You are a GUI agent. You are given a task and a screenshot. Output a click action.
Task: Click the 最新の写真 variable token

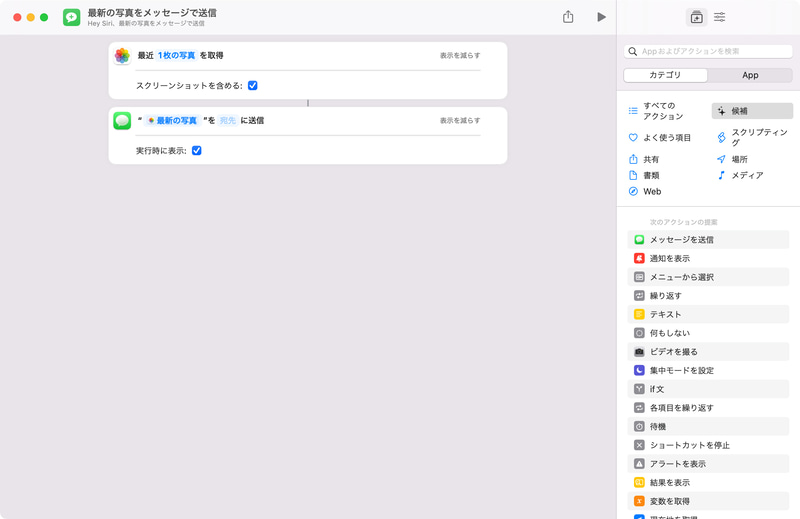(172, 120)
